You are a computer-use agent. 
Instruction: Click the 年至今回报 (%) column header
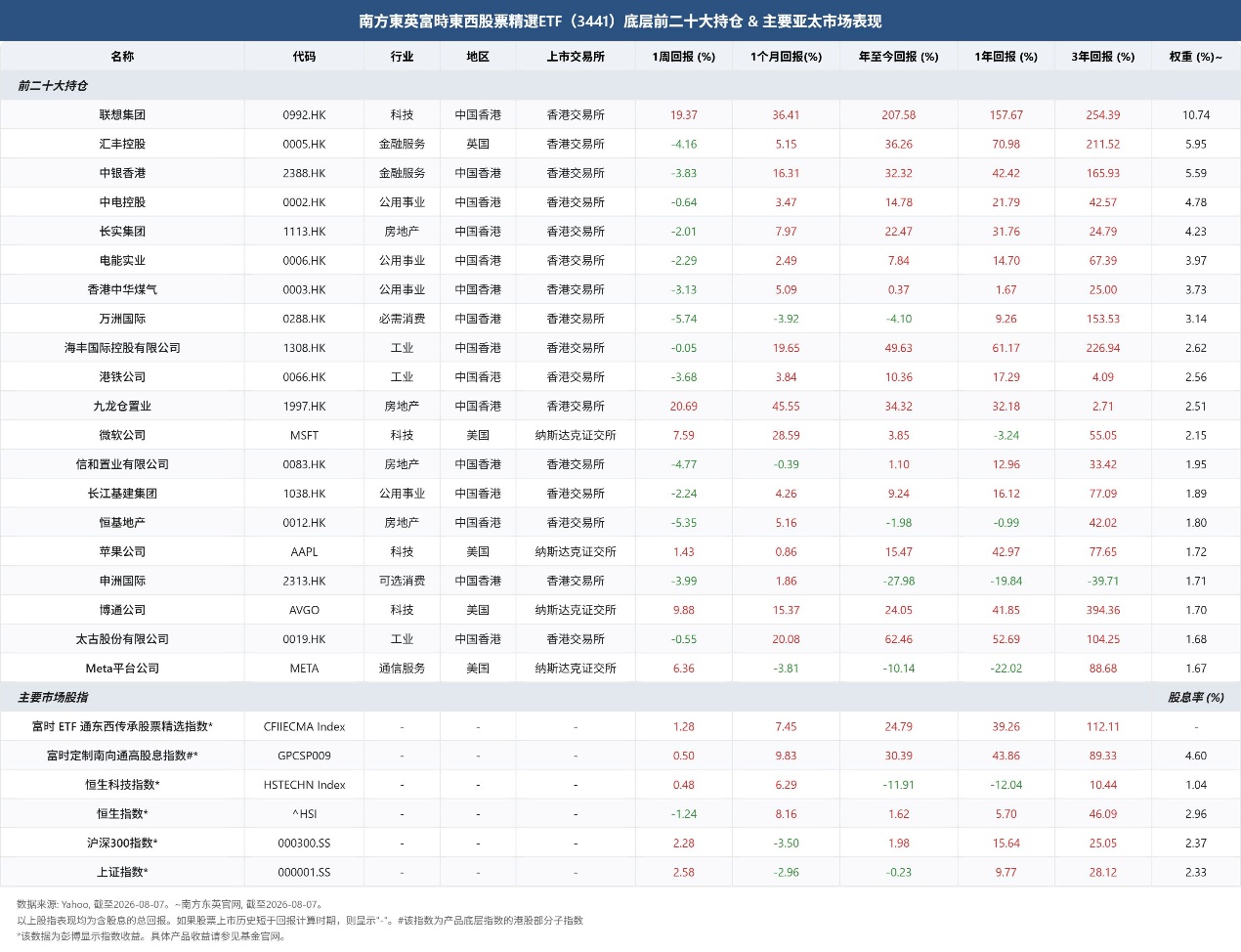(x=899, y=57)
